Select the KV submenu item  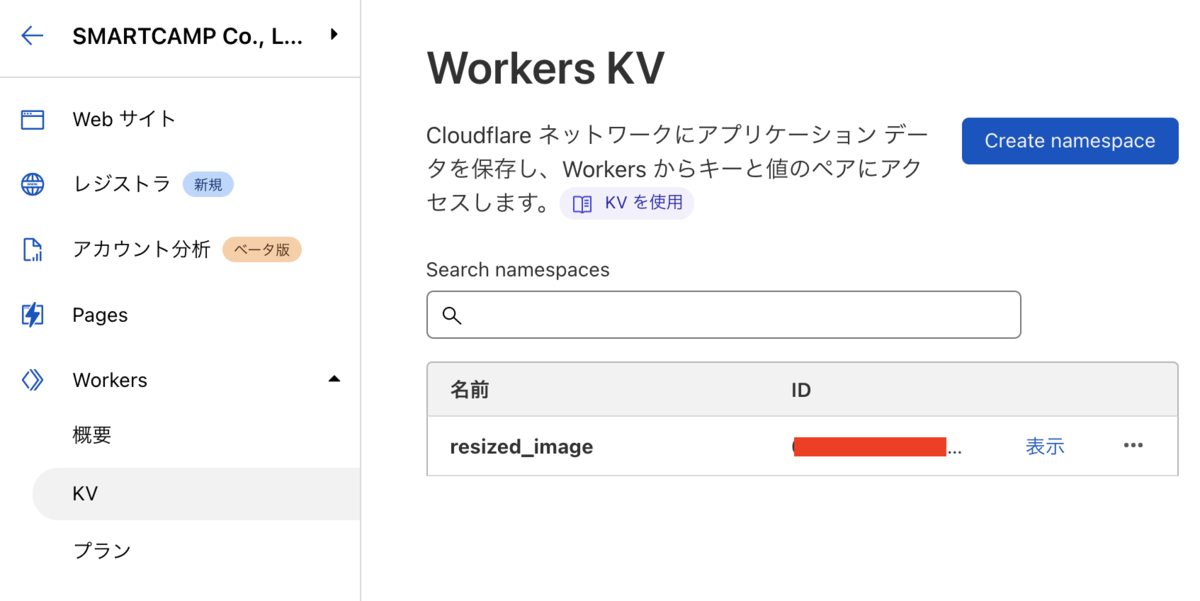[196, 494]
